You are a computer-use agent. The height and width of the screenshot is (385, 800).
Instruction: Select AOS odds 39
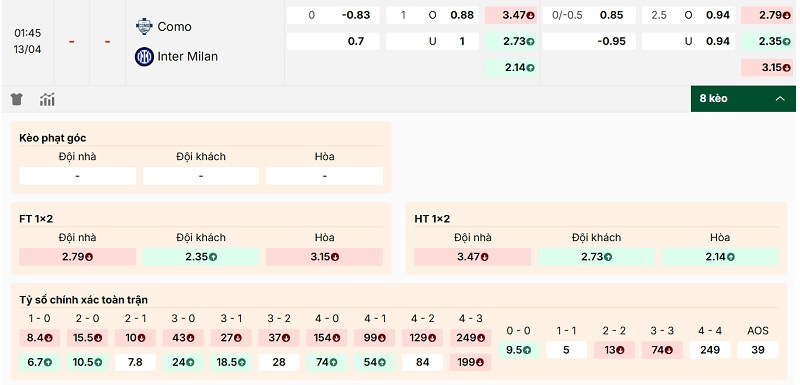coord(758,350)
